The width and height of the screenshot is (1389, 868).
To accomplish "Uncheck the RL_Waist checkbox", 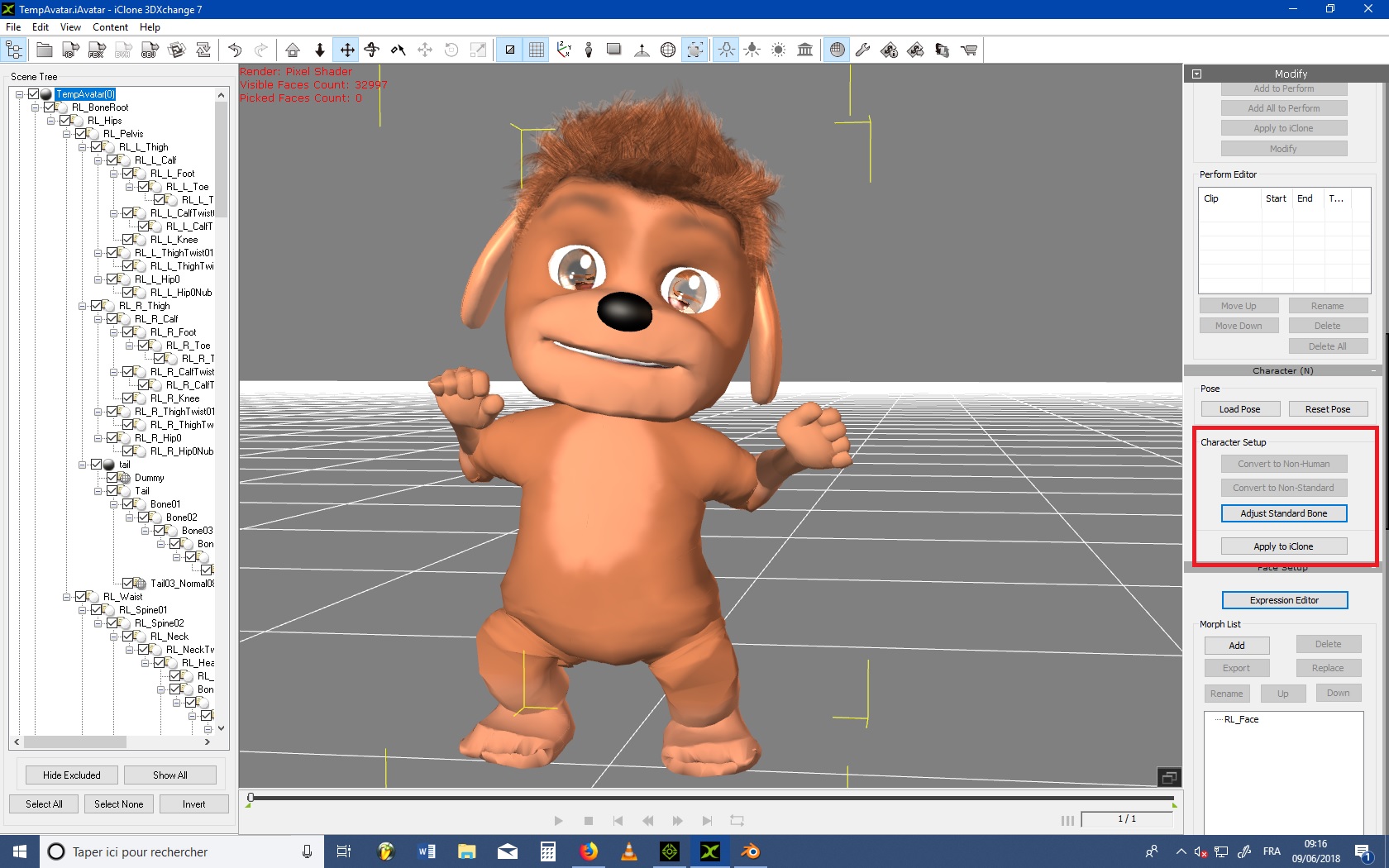I will coord(81,597).
